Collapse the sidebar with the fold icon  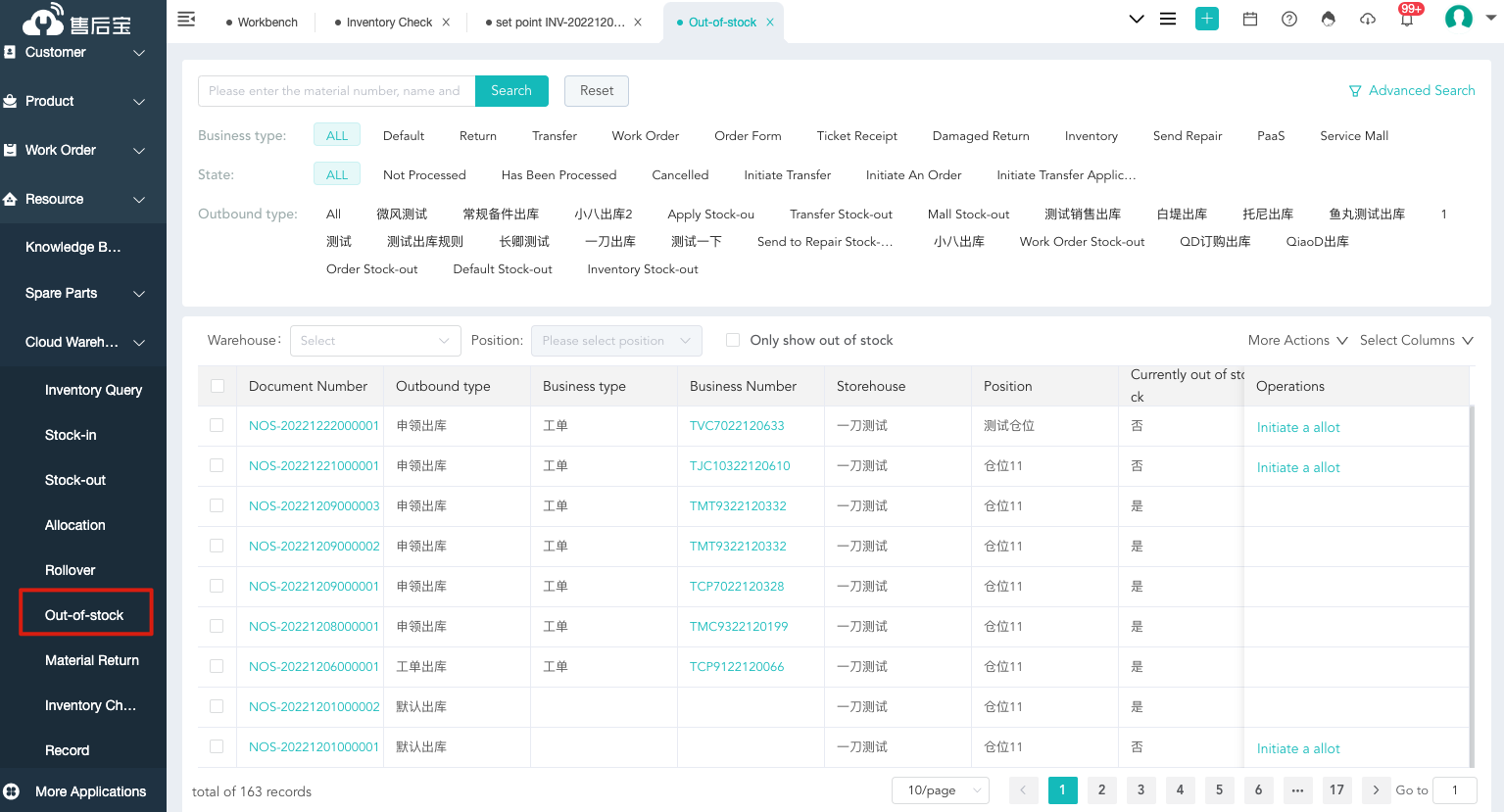[x=186, y=19]
